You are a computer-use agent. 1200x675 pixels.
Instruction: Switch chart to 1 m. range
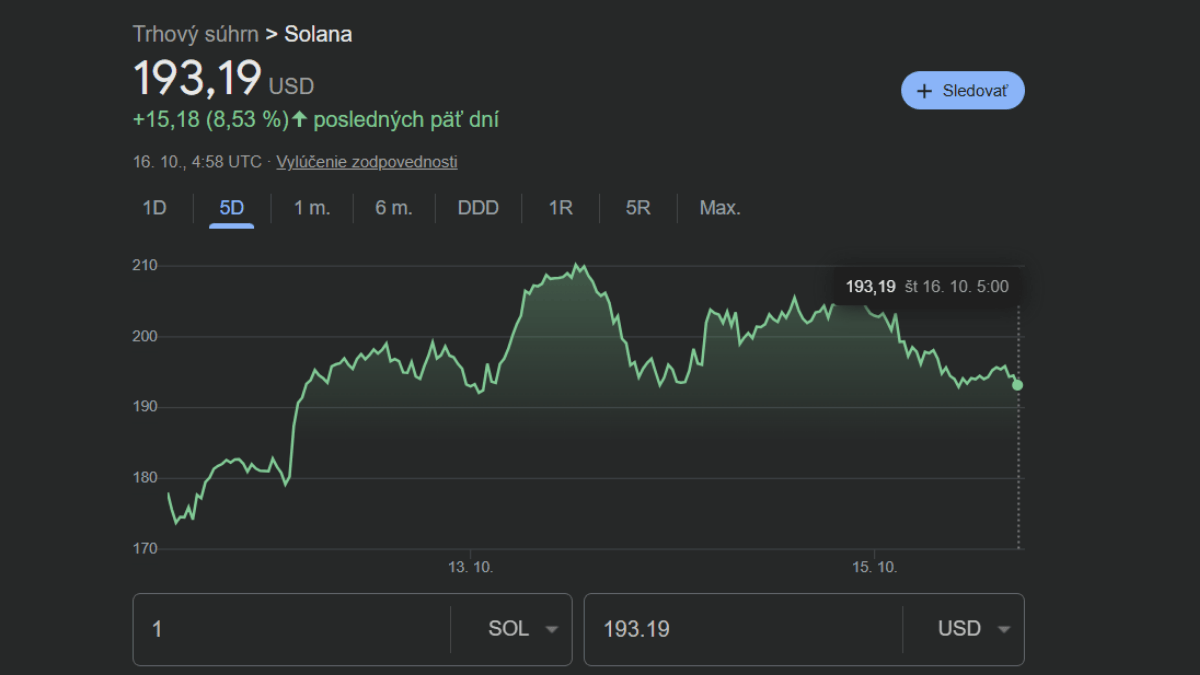coord(311,208)
